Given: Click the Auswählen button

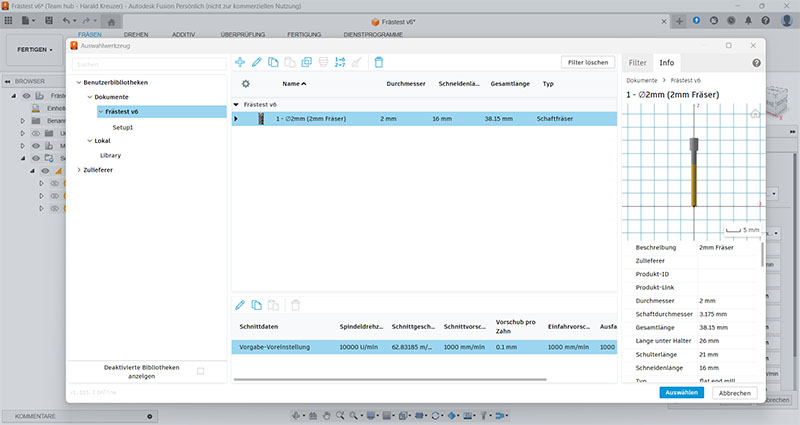Looking at the screenshot, I should pos(682,393).
